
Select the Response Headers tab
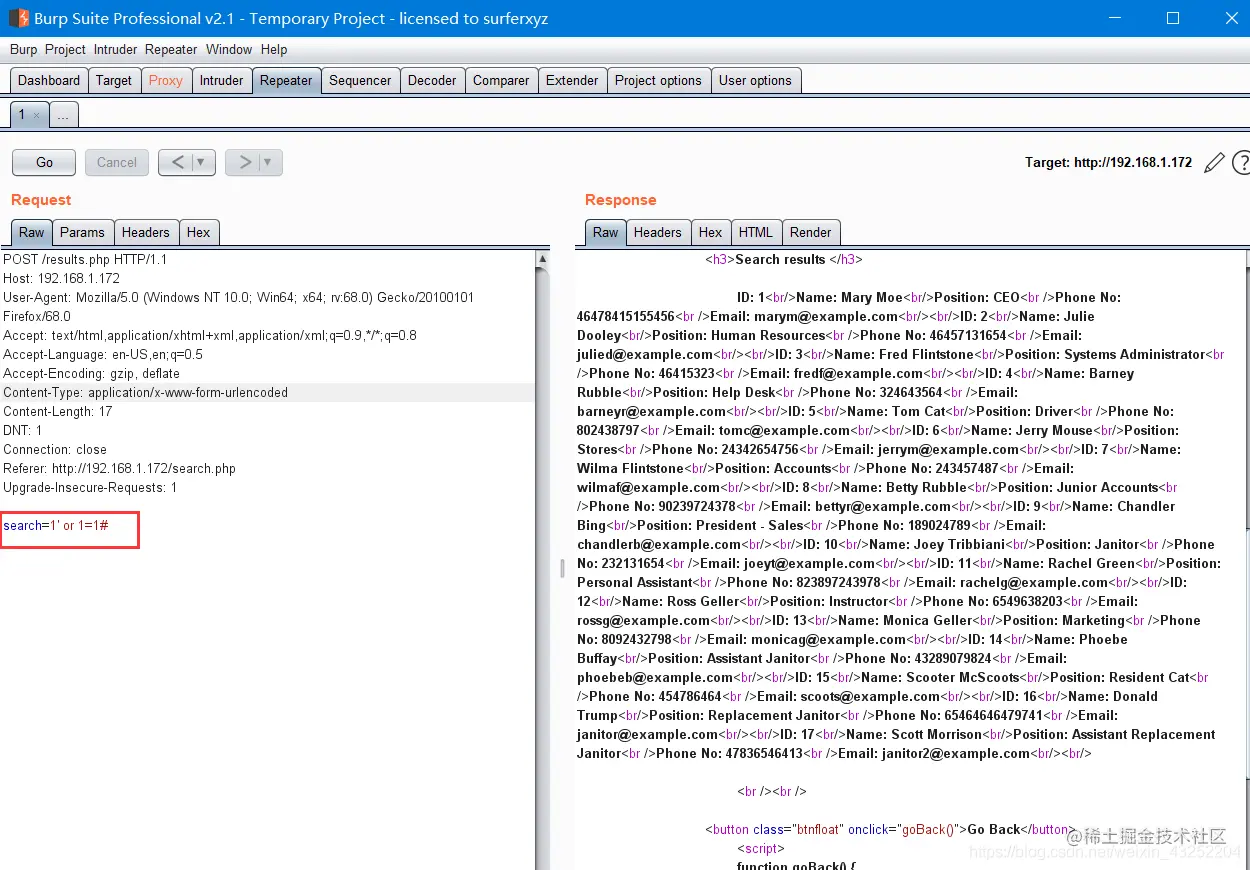coord(658,232)
